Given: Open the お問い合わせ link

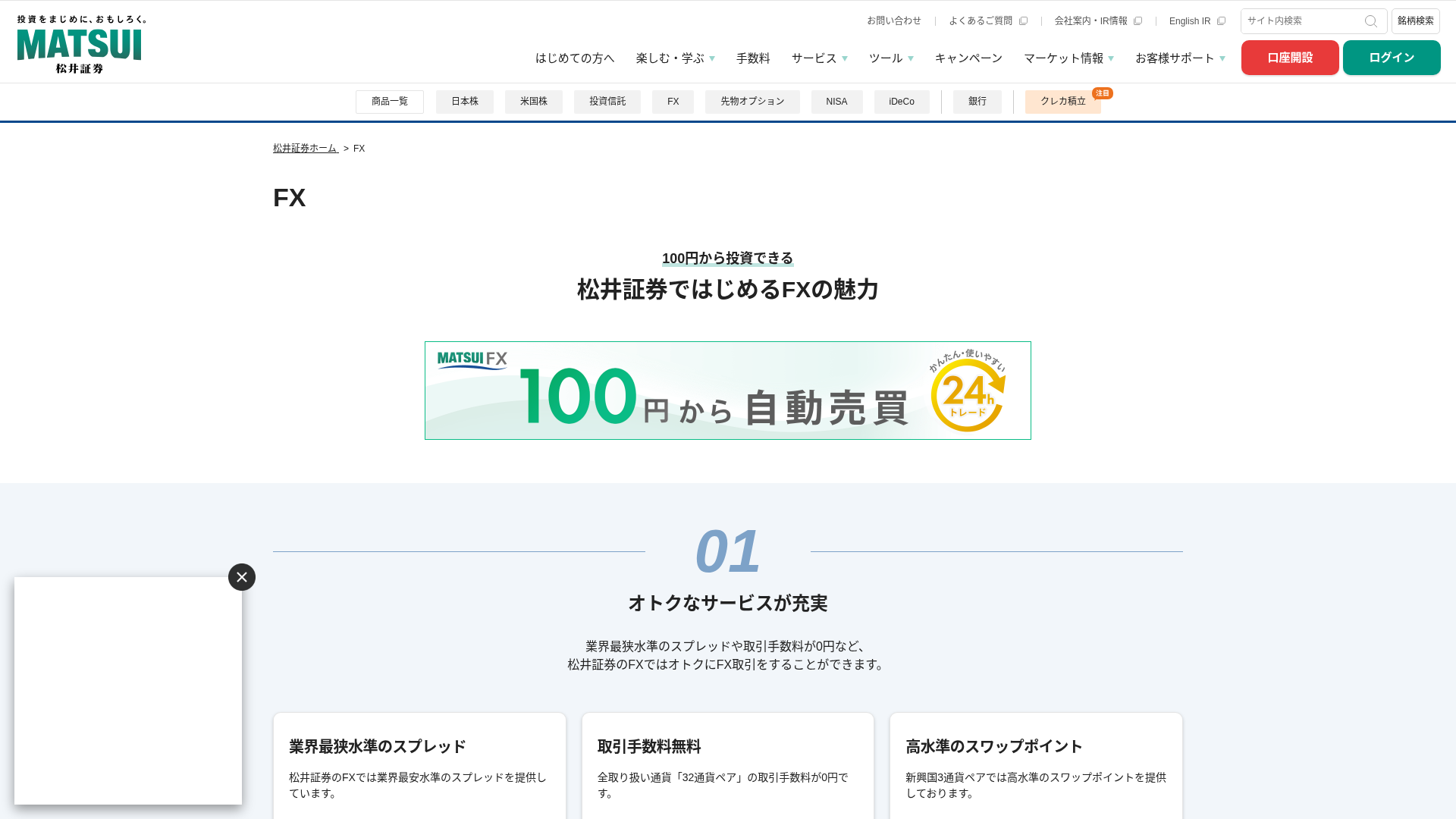Looking at the screenshot, I should [x=894, y=21].
